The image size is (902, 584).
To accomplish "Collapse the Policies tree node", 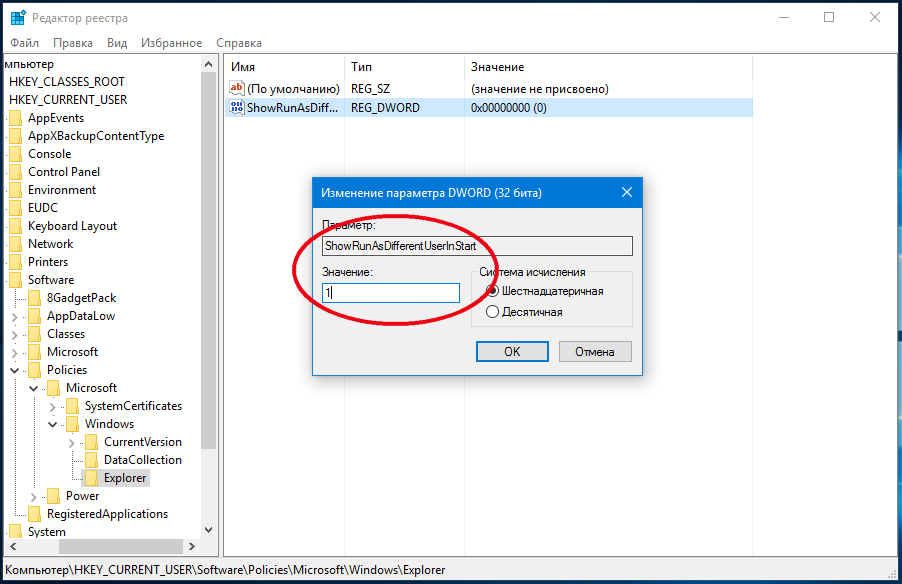I will (x=14, y=370).
